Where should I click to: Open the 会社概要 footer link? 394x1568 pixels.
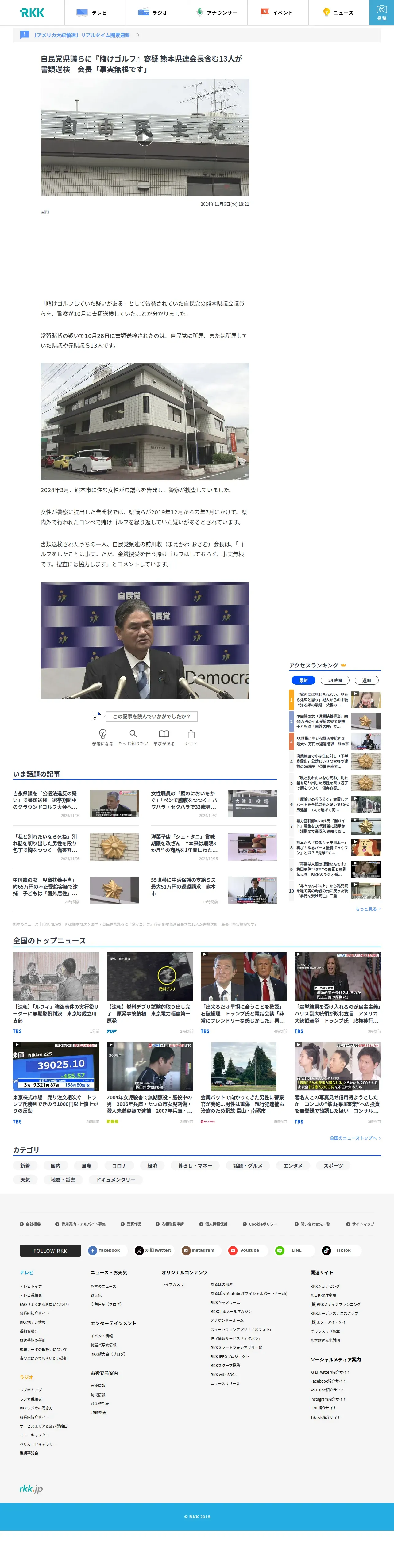tap(30, 1224)
